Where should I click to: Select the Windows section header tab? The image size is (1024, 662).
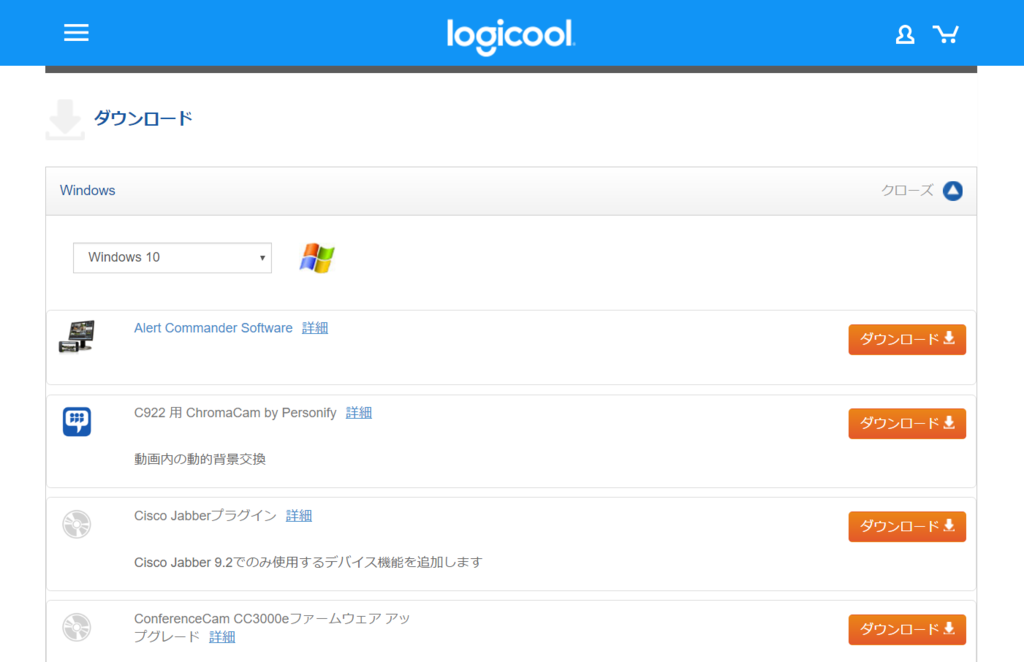coord(87,190)
